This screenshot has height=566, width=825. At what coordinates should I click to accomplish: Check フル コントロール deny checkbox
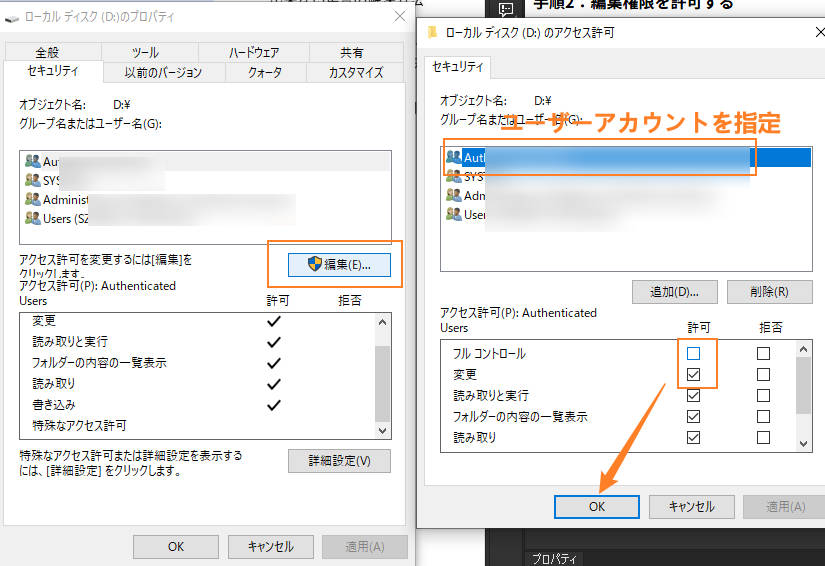pyautogui.click(x=763, y=353)
